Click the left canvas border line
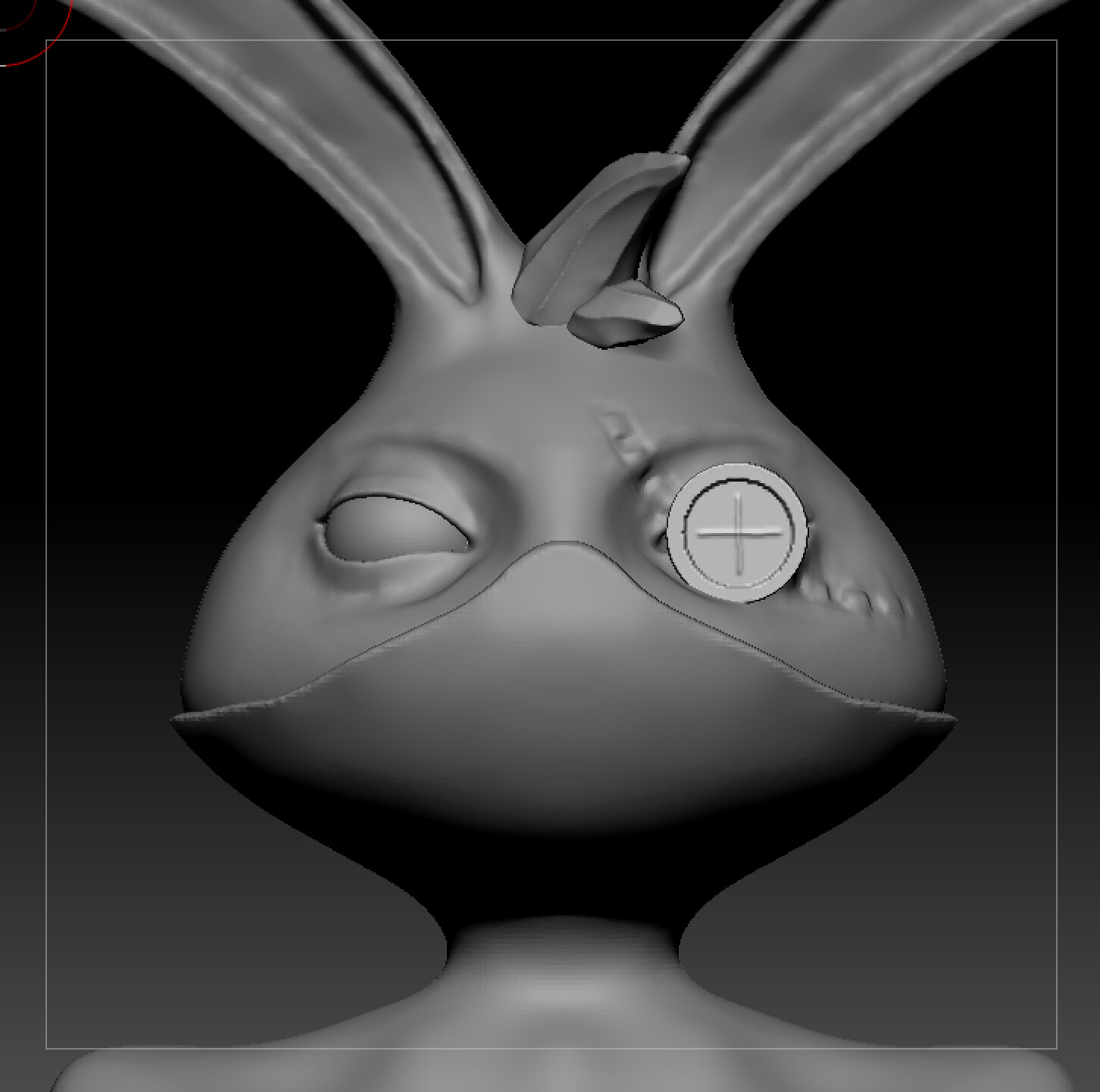Viewport: 1100px width, 1092px height. point(47,530)
